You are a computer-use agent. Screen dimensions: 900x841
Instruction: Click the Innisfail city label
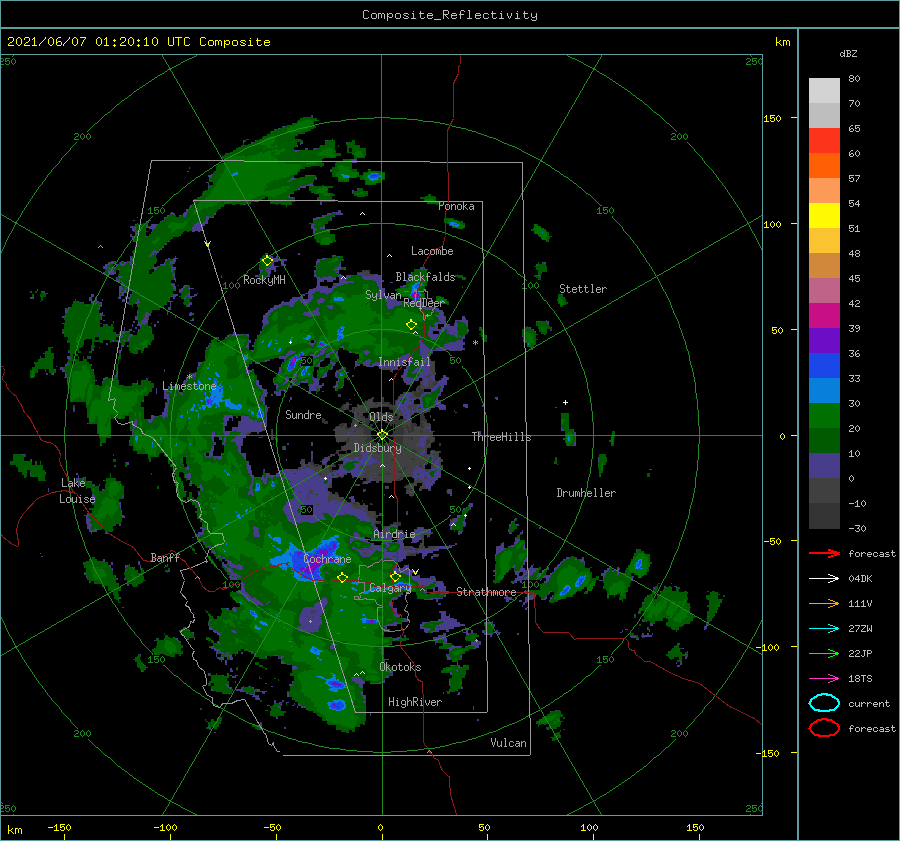[404, 362]
